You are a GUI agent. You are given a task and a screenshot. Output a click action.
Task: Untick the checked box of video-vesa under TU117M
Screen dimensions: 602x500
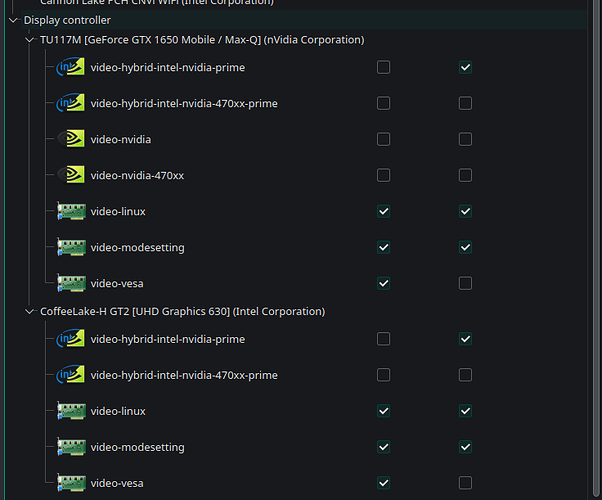[x=384, y=283]
